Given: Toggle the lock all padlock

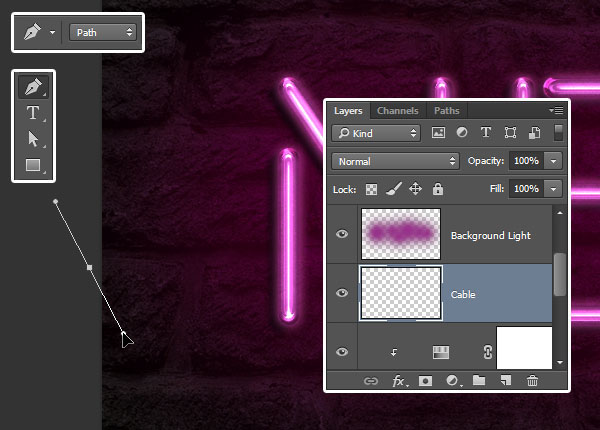Looking at the screenshot, I should pos(438,188).
